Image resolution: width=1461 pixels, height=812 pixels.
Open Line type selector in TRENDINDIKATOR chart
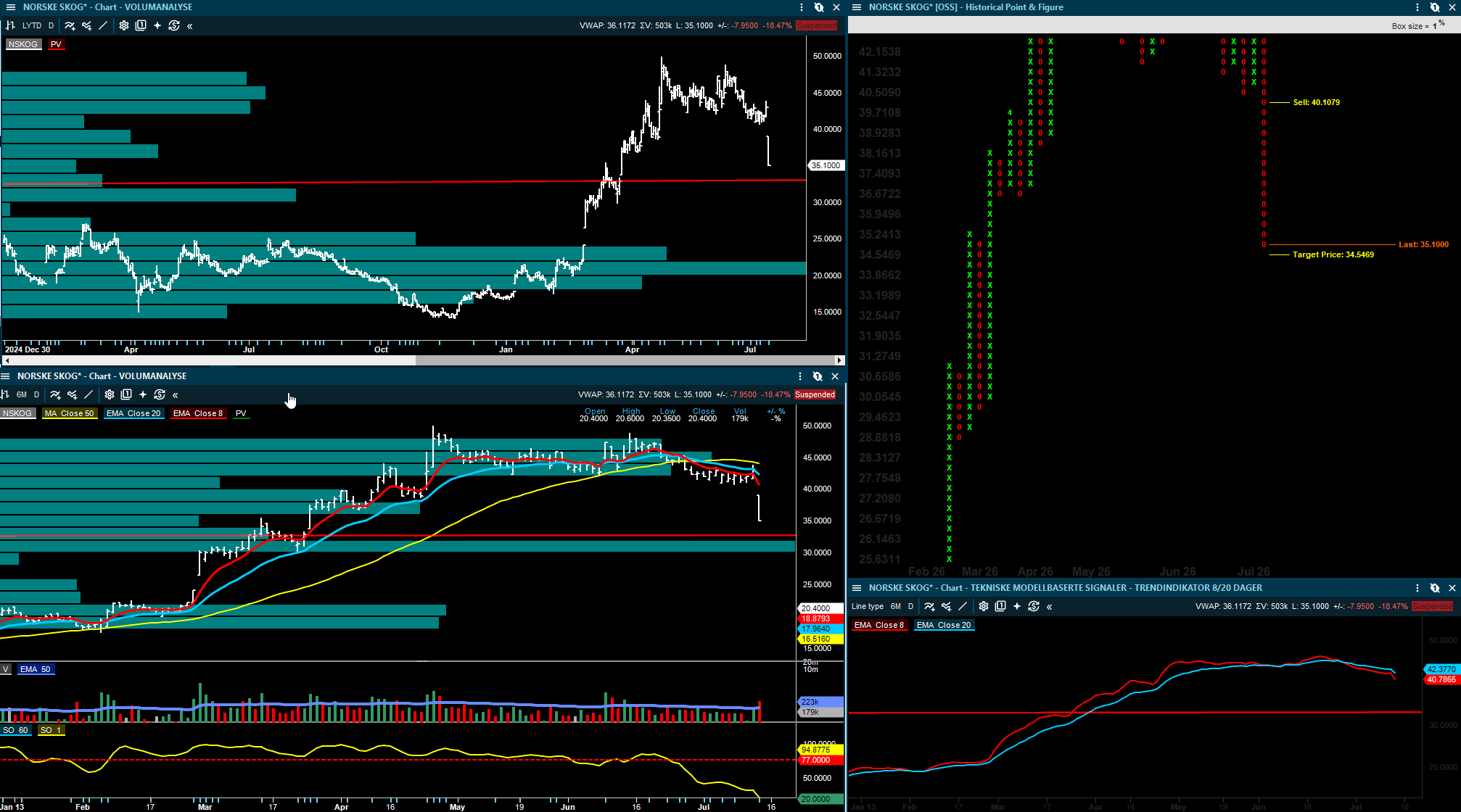[868, 606]
